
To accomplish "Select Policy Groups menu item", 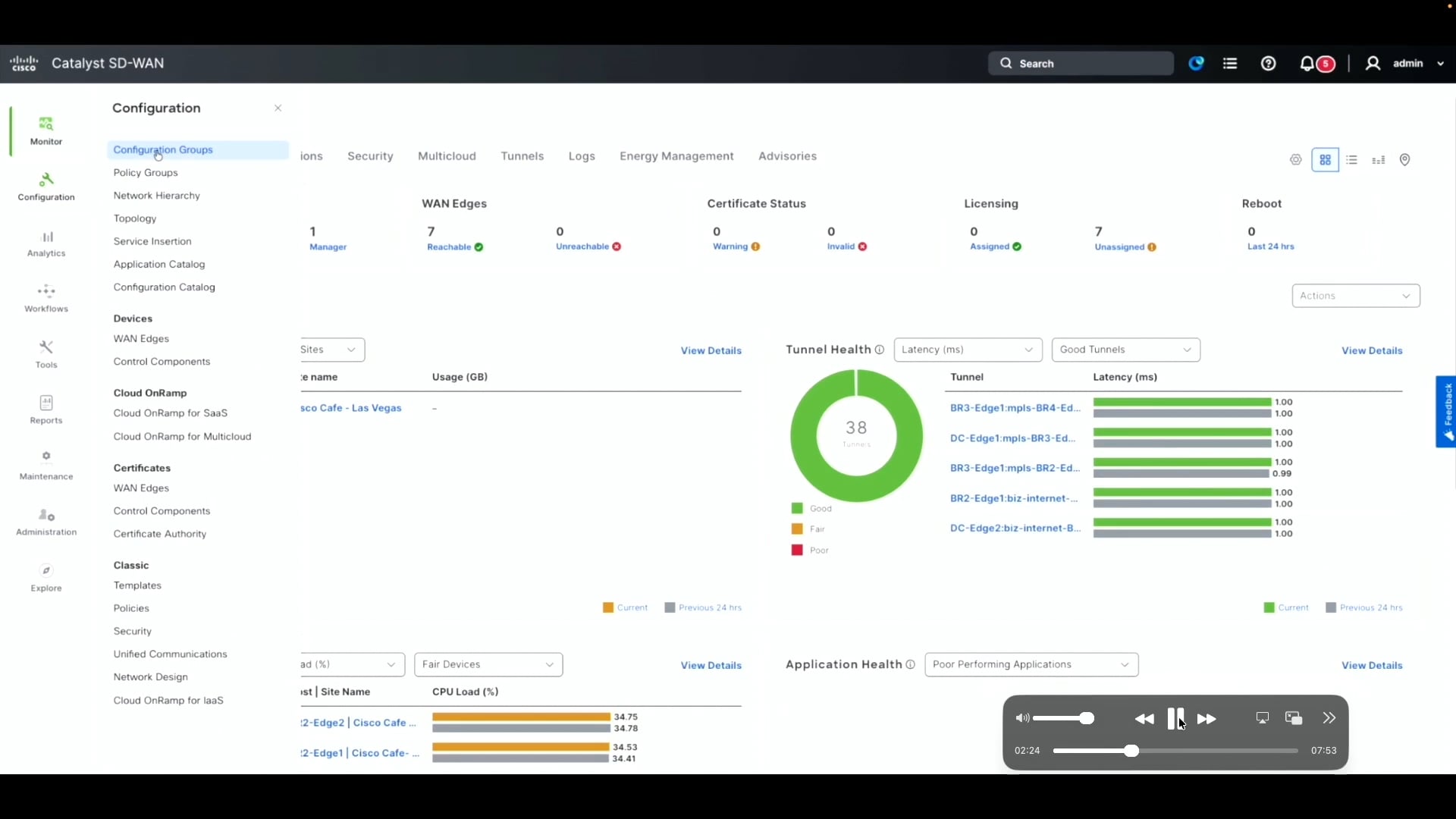I will pyautogui.click(x=146, y=173).
